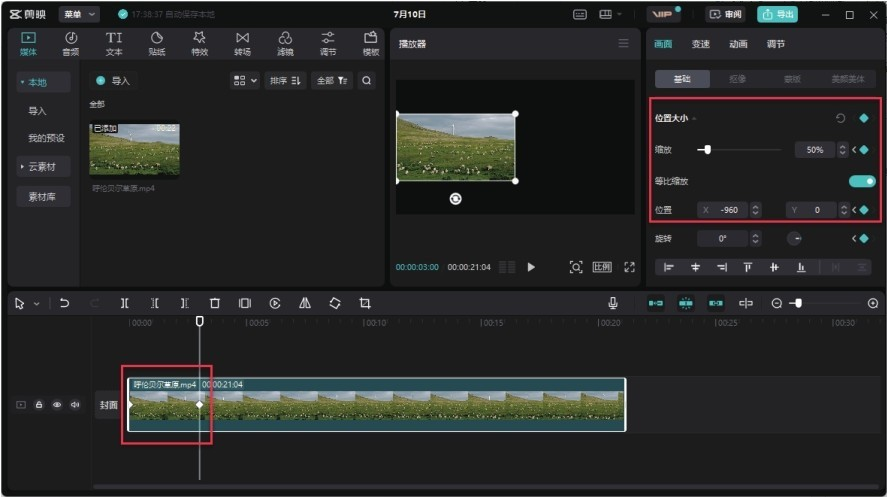Switch to the 变速 speed tab
Image resolution: width=887 pixels, height=497 pixels.
pos(701,44)
